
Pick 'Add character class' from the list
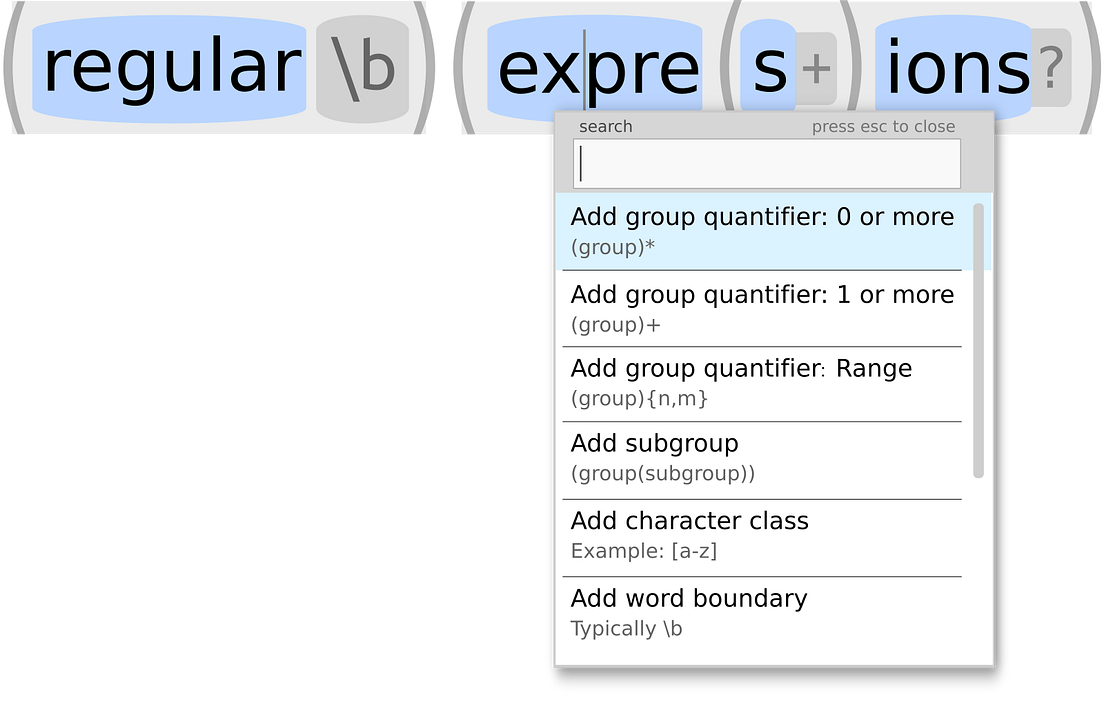(762, 534)
